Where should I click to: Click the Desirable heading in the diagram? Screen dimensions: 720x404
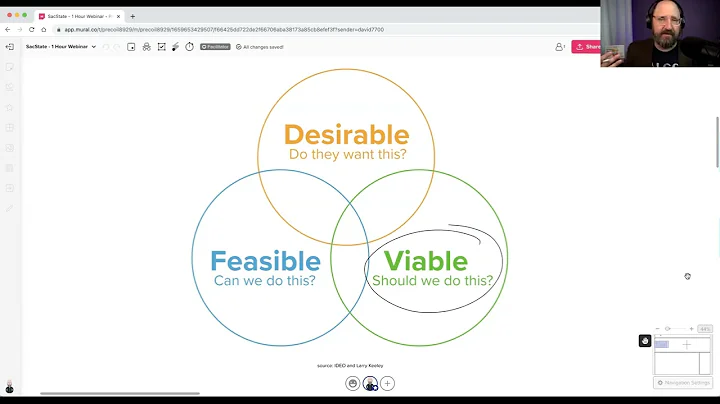click(x=347, y=135)
